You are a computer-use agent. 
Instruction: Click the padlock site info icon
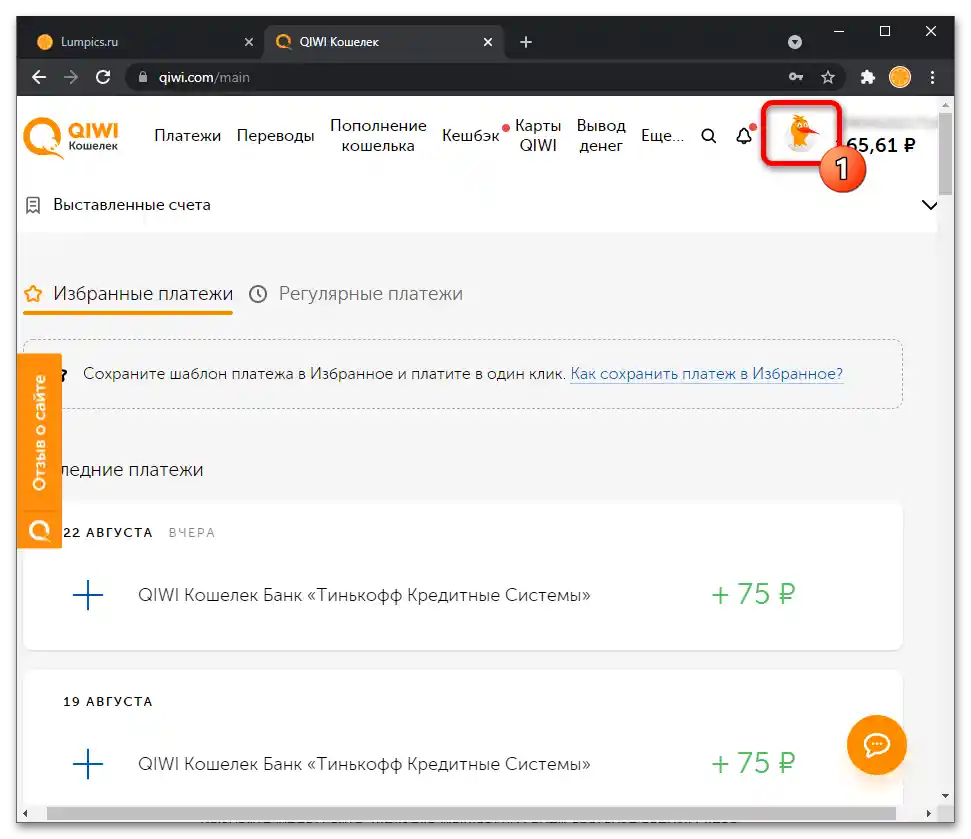tap(143, 77)
